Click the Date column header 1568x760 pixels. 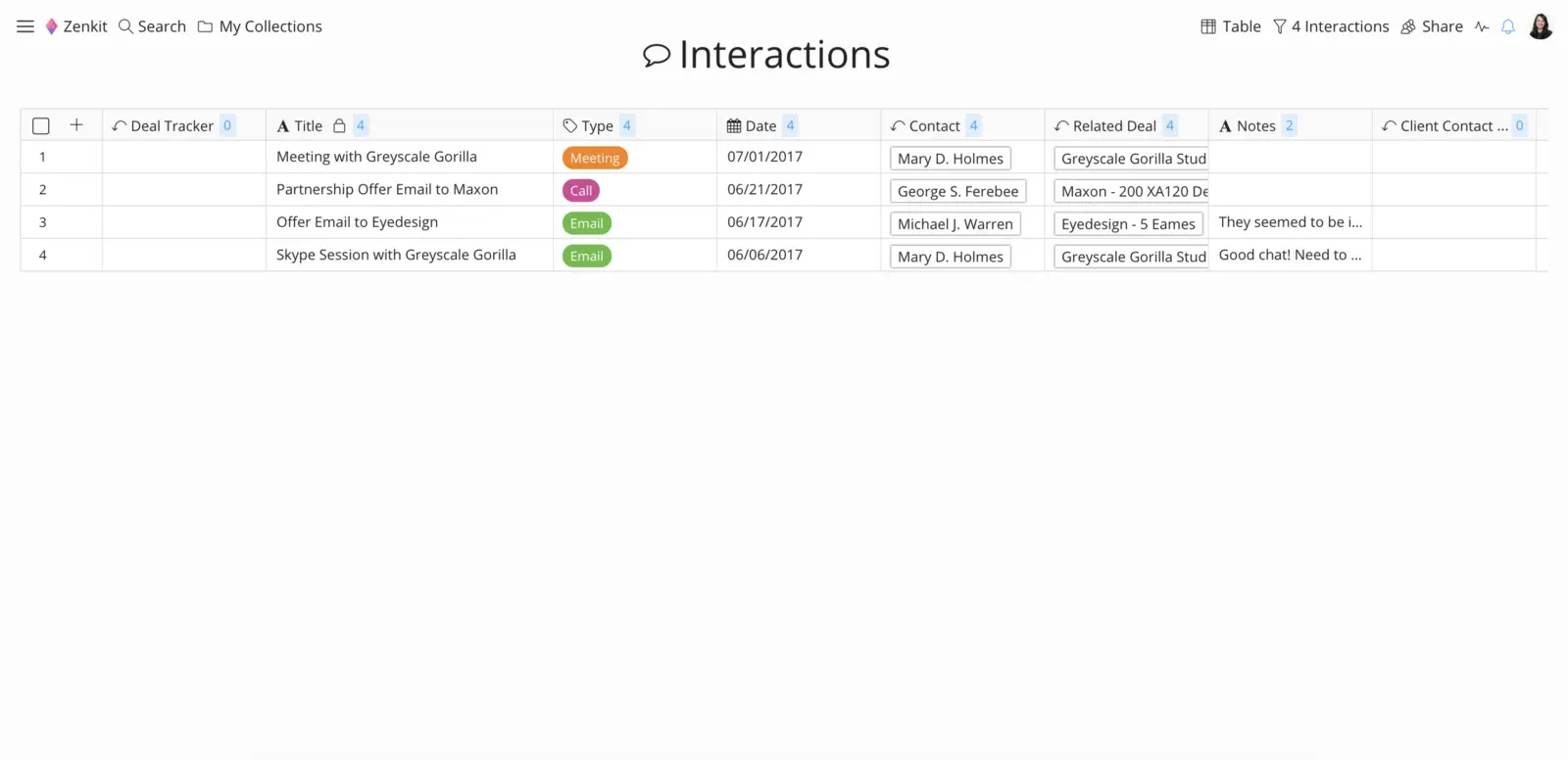[760, 125]
